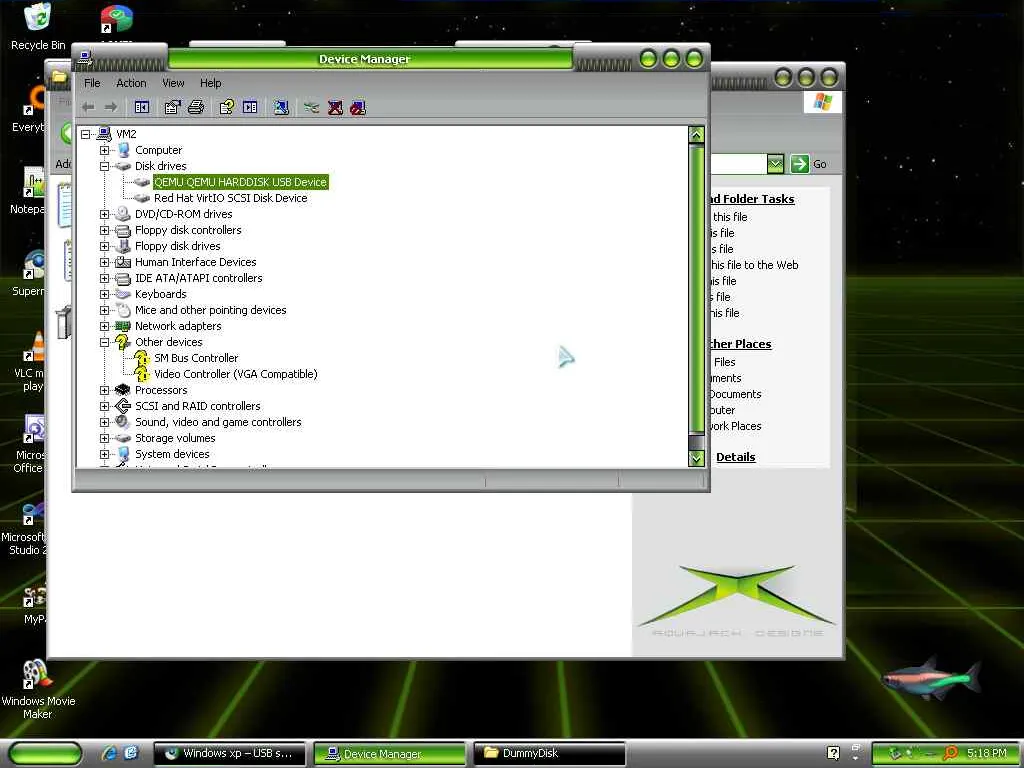Select Video Controller (VGA Compatible) entry
The image size is (1024, 768).
pos(236,374)
